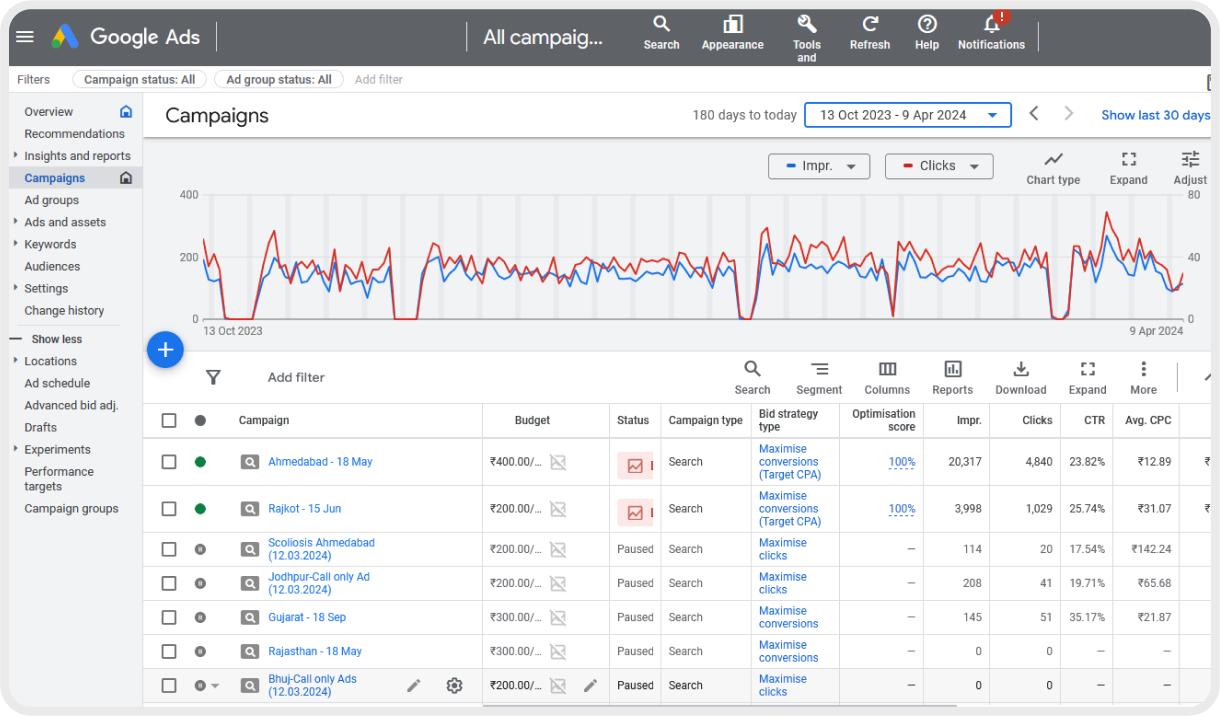Check the Rajasthan - 18 May campaign
This screenshot has height=716, width=1220.
click(x=169, y=651)
